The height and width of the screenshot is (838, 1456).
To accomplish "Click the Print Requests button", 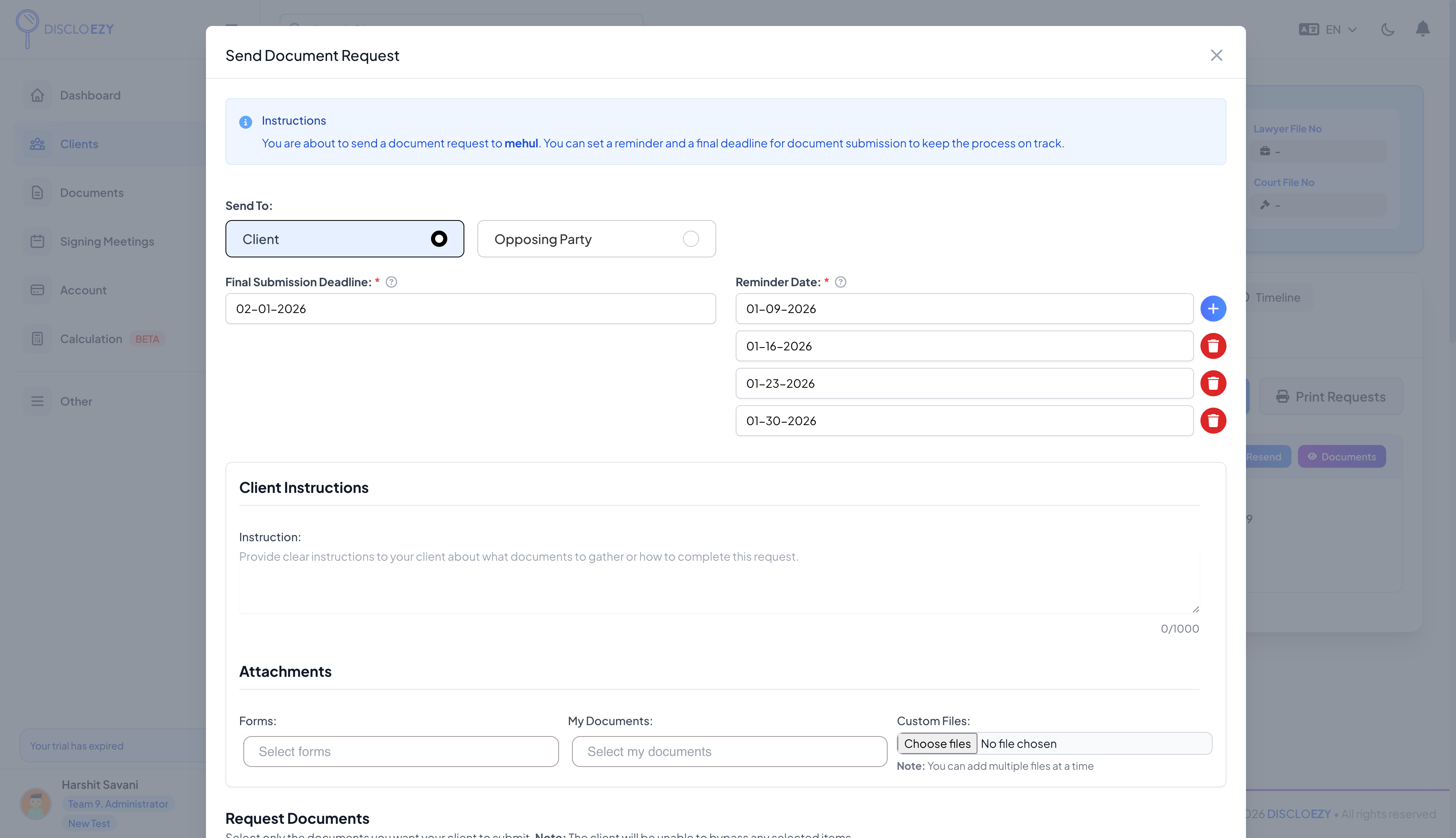I will pos(1330,397).
